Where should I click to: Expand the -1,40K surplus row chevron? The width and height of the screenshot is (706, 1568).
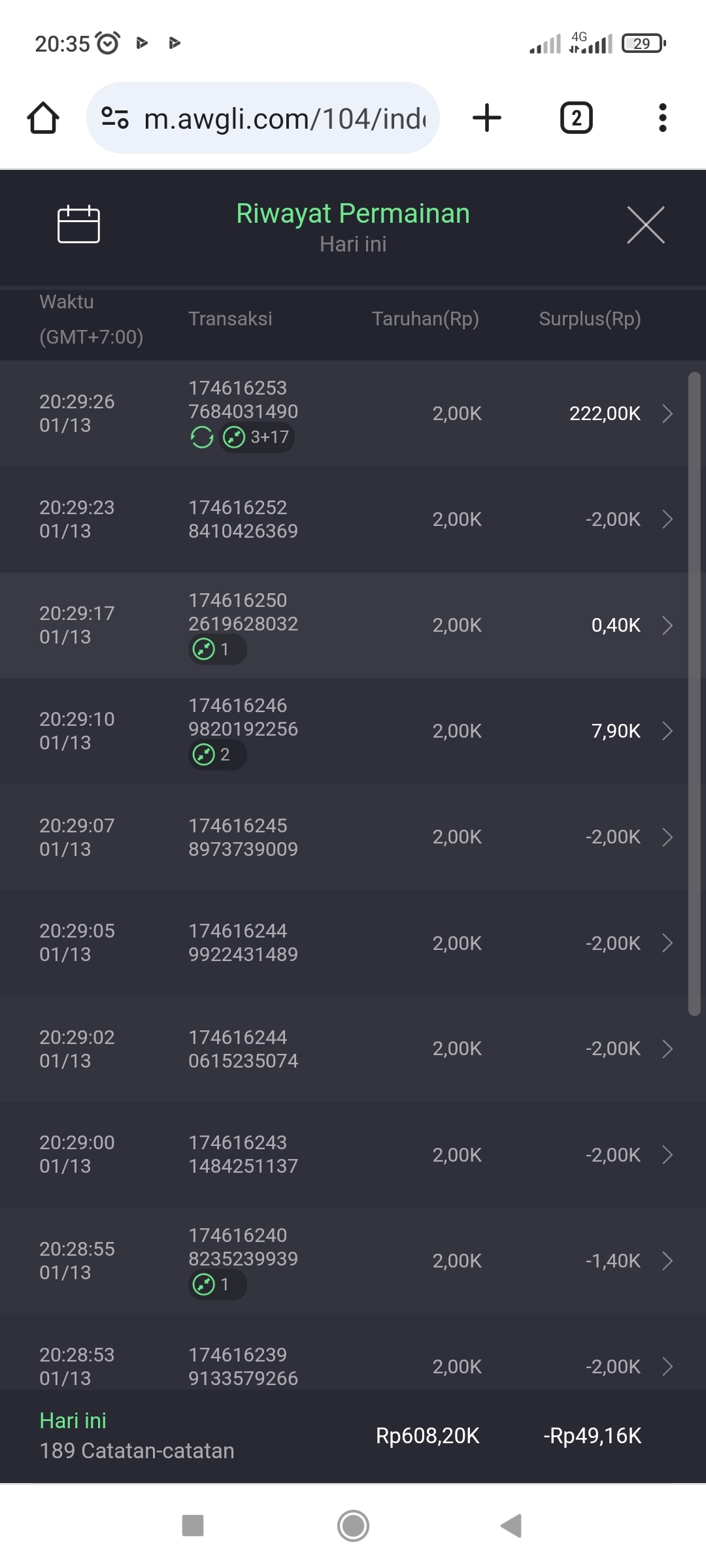(667, 1260)
